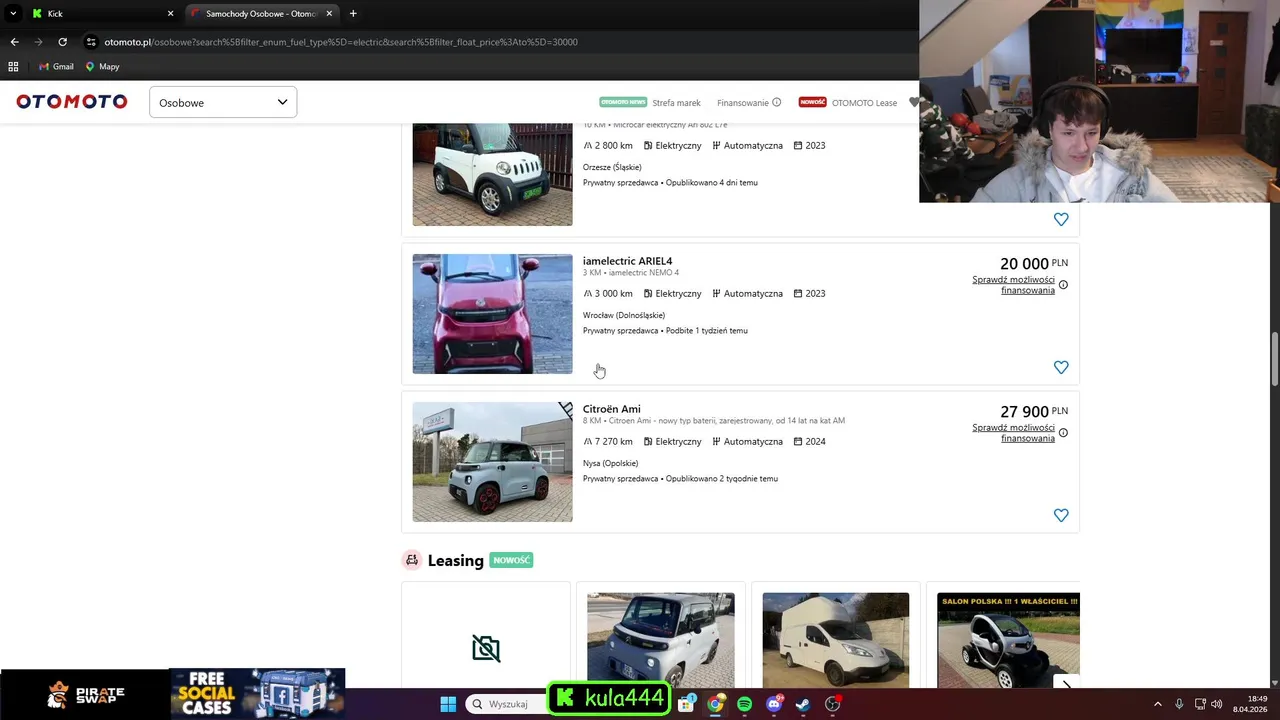
Task: Favorite the Citroën Ami listing with heart icon
Action: [x=1061, y=515]
